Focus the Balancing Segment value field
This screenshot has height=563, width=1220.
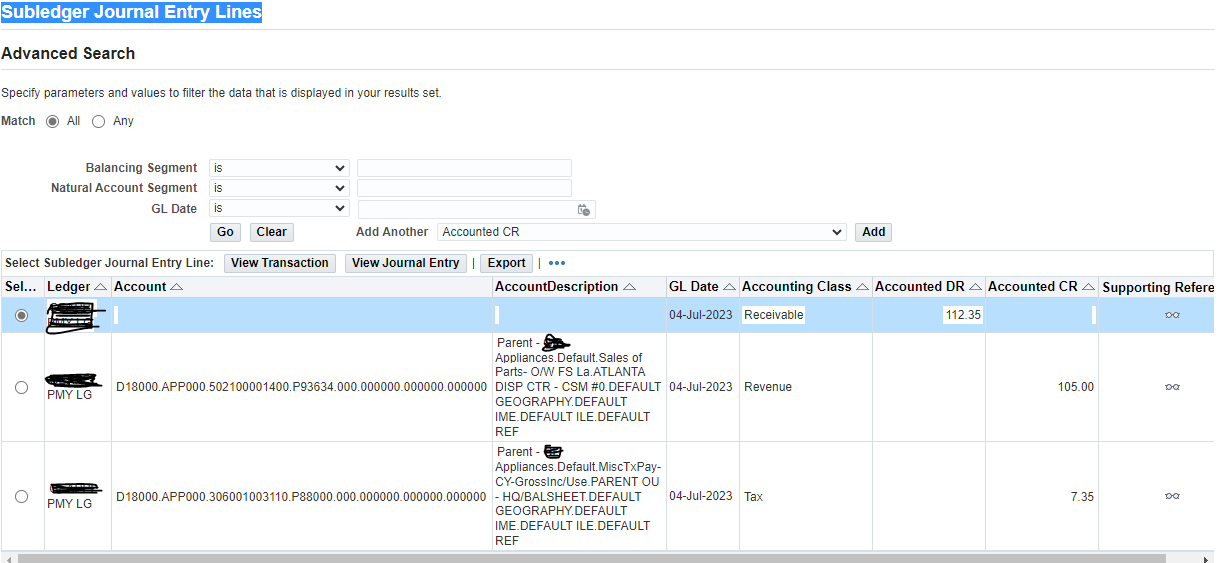click(464, 168)
